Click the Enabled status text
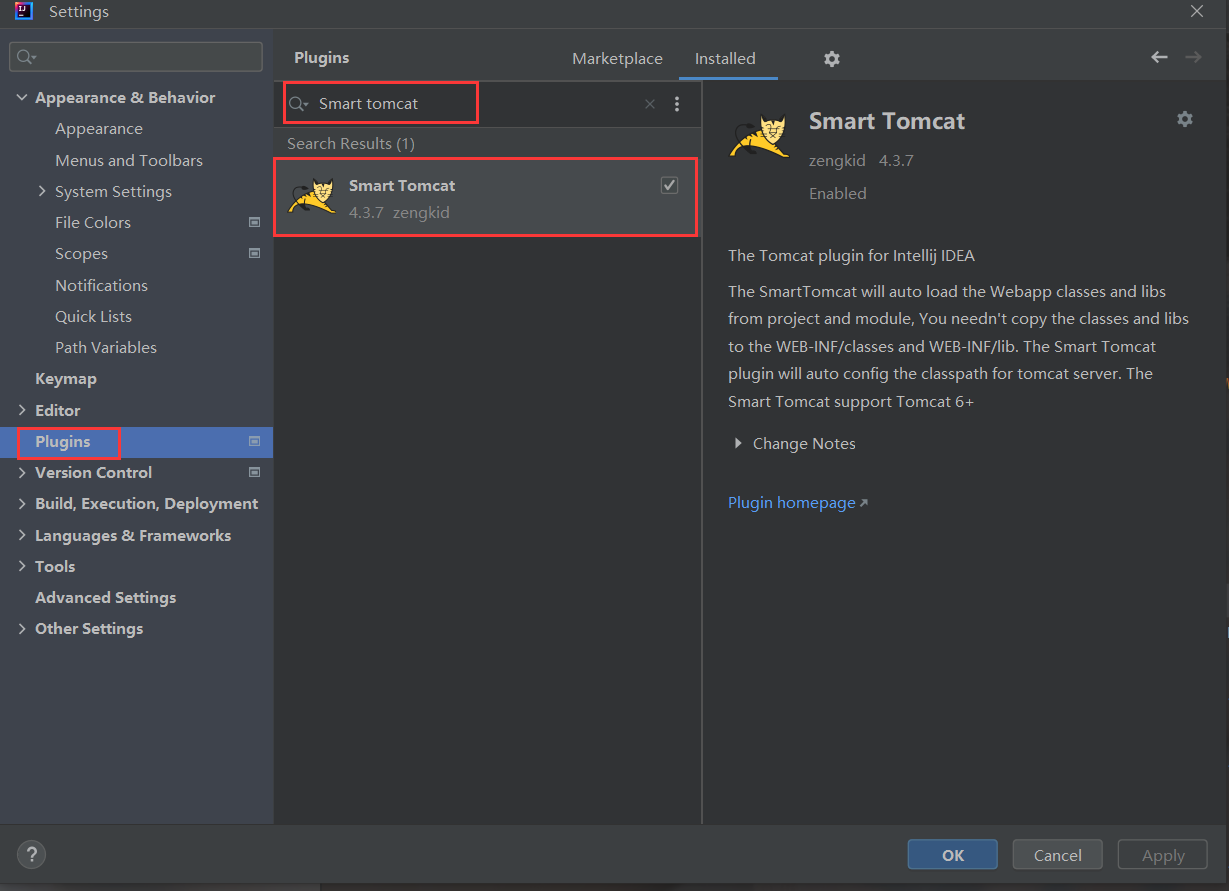 coord(838,193)
